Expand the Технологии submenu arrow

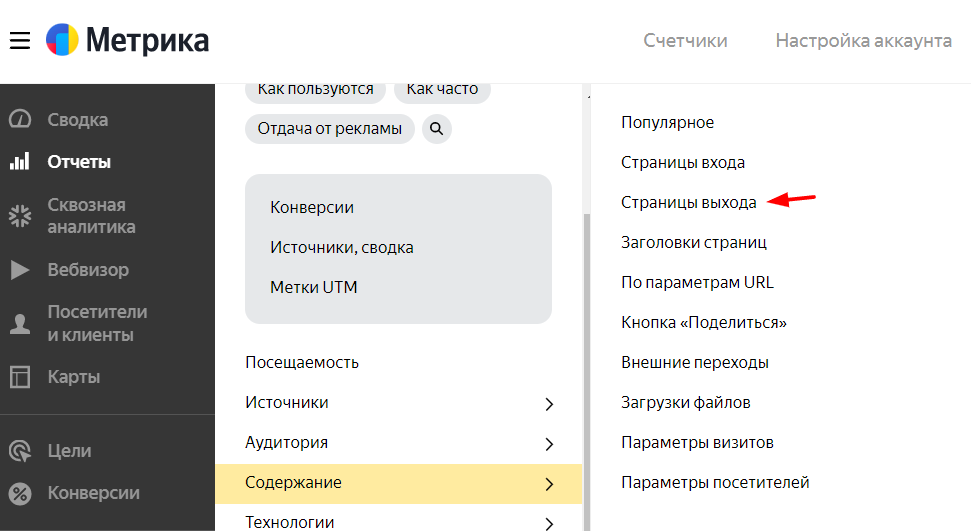[549, 523]
